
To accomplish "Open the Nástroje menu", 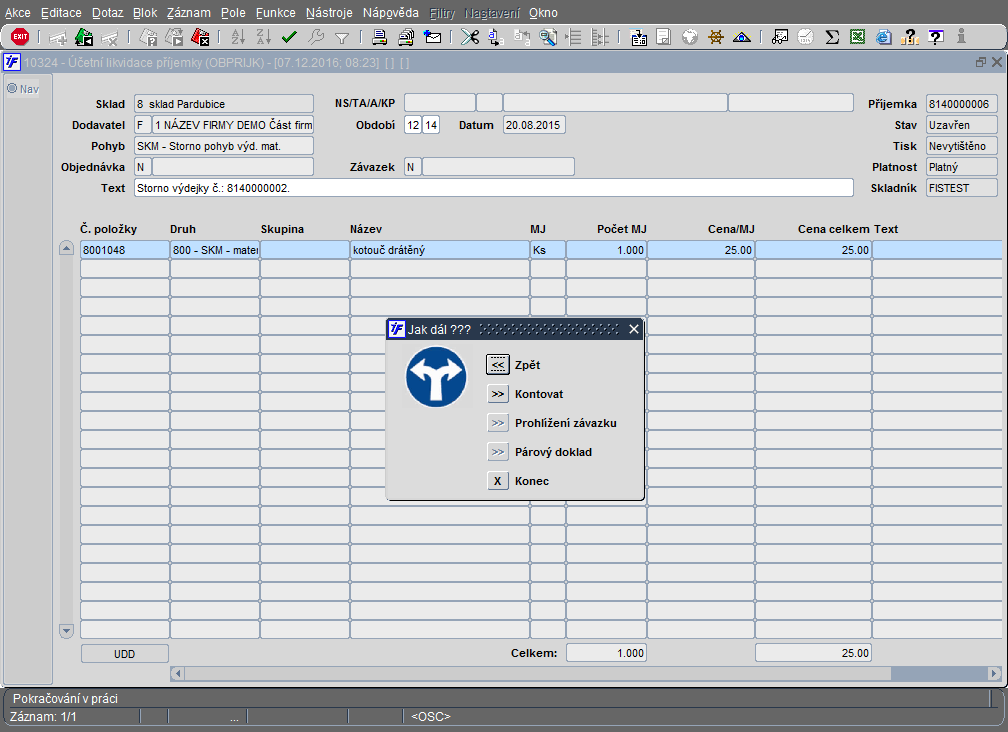I will tap(329, 13).
